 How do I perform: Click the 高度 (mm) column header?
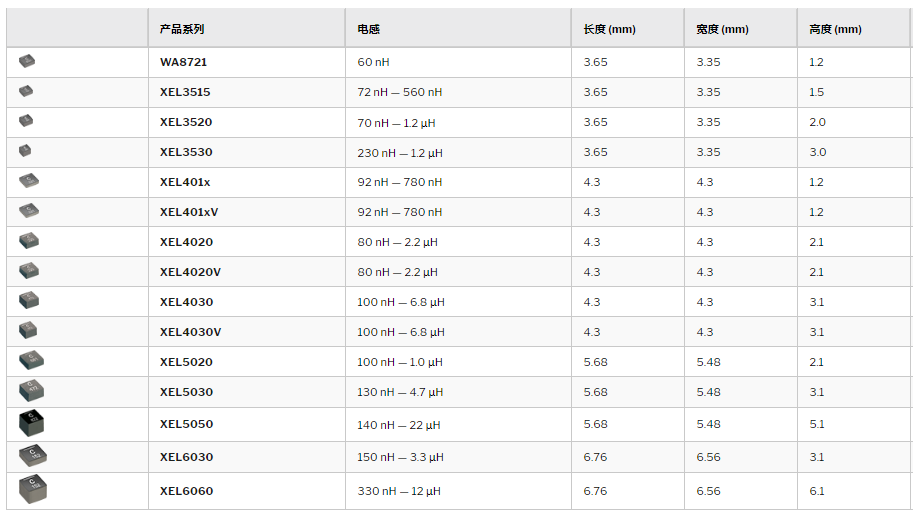pos(836,29)
